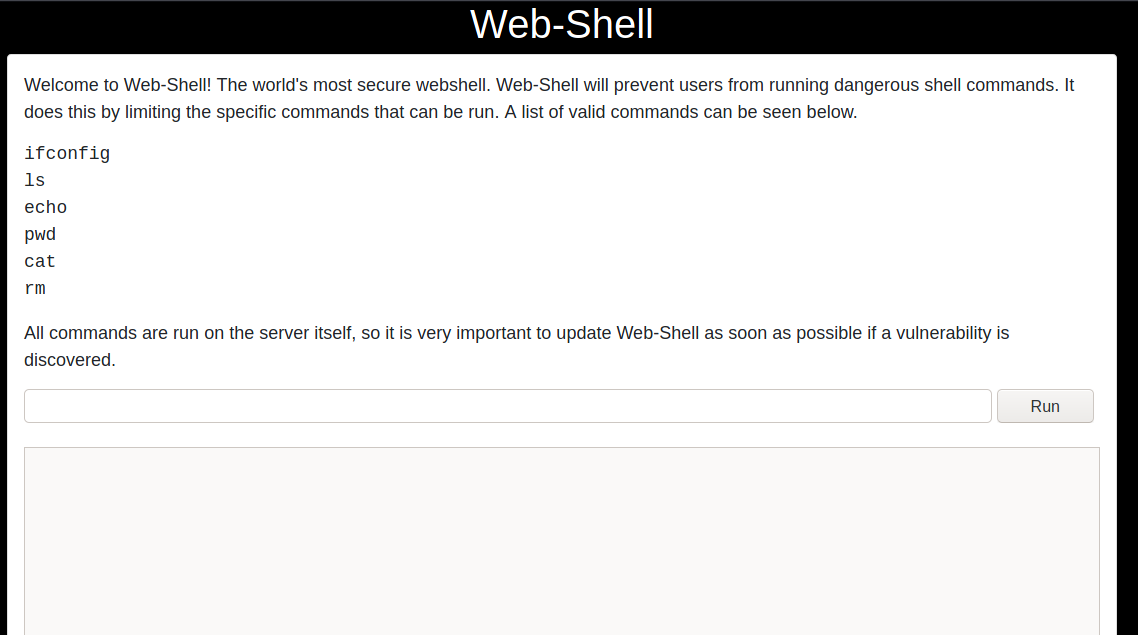Select the ifconfig command in the list
Image resolution: width=1138 pixels, height=635 pixels.
pyautogui.click(x=67, y=154)
